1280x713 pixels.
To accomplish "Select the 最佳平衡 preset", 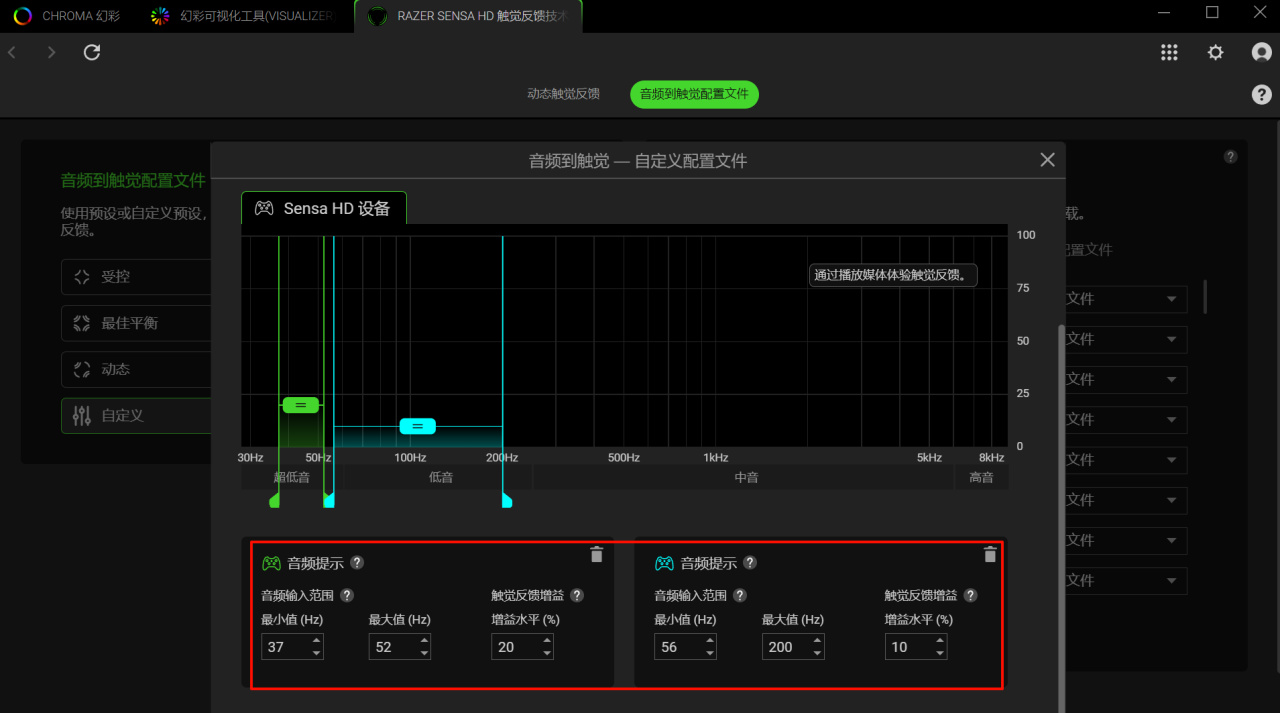I will [136, 323].
